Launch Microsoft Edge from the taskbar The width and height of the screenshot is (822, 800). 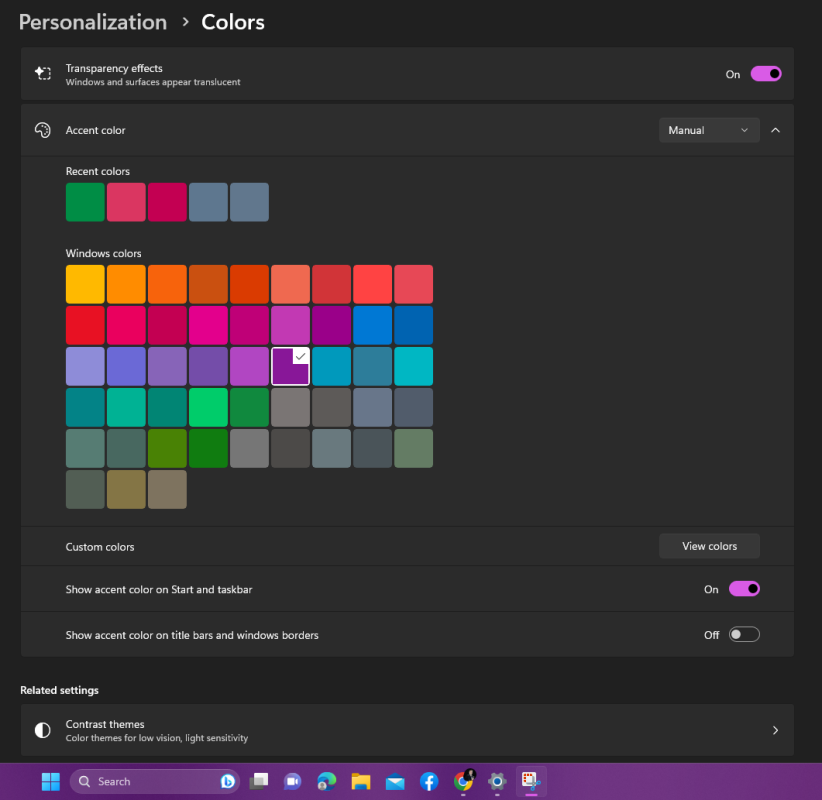(x=326, y=781)
